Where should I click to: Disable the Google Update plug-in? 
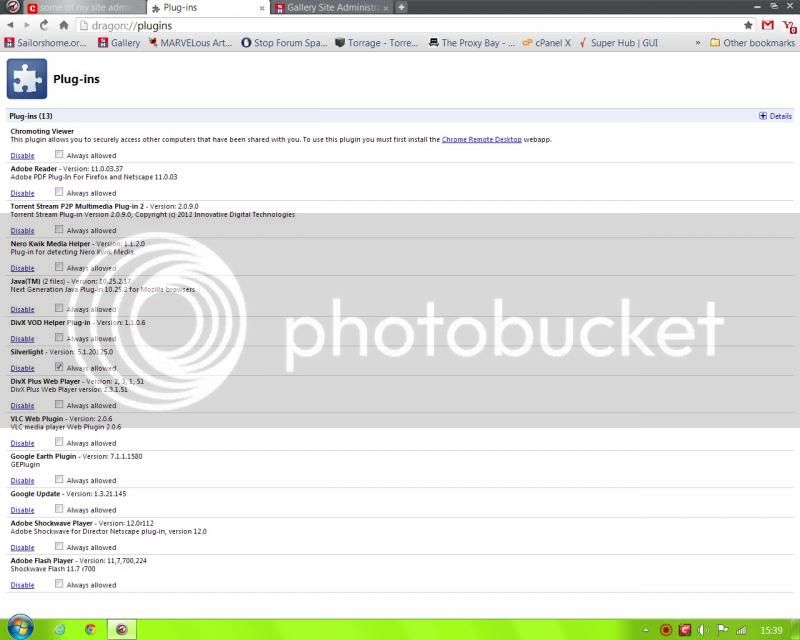[22, 510]
